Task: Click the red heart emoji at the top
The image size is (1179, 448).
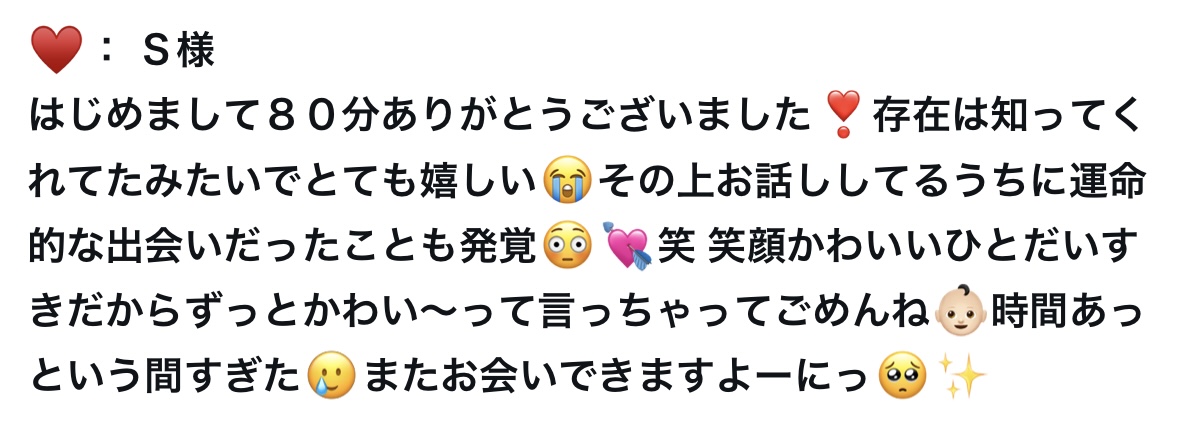Action: tap(56, 50)
